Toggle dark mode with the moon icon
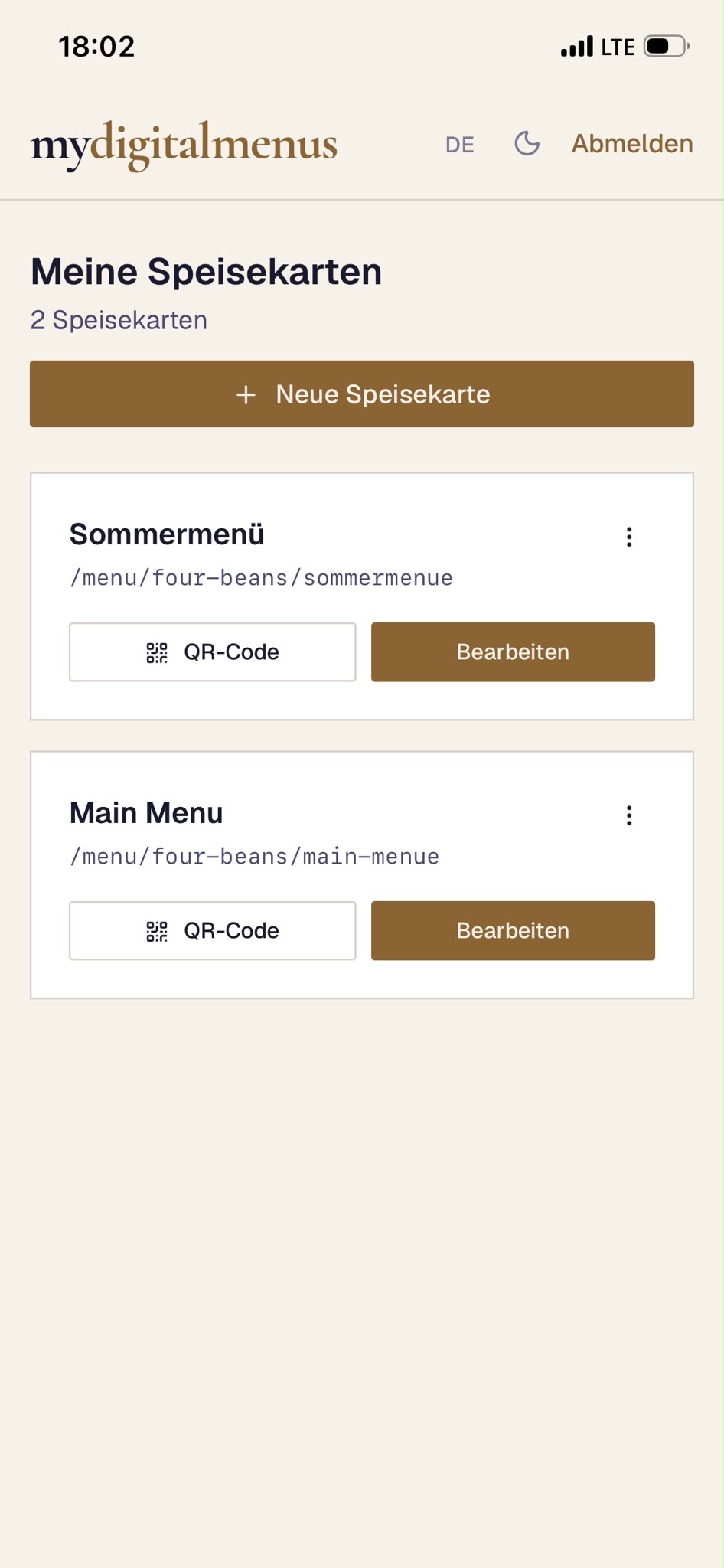Viewport: 724px width, 1568px height. [x=527, y=143]
